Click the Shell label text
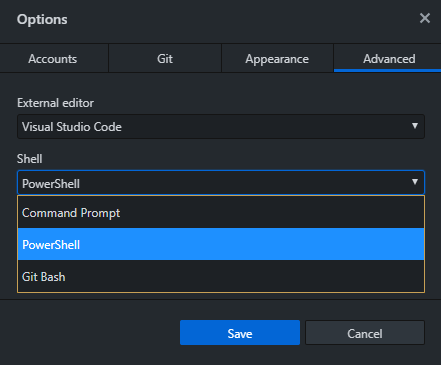The height and width of the screenshot is (365, 441). click(x=30, y=159)
